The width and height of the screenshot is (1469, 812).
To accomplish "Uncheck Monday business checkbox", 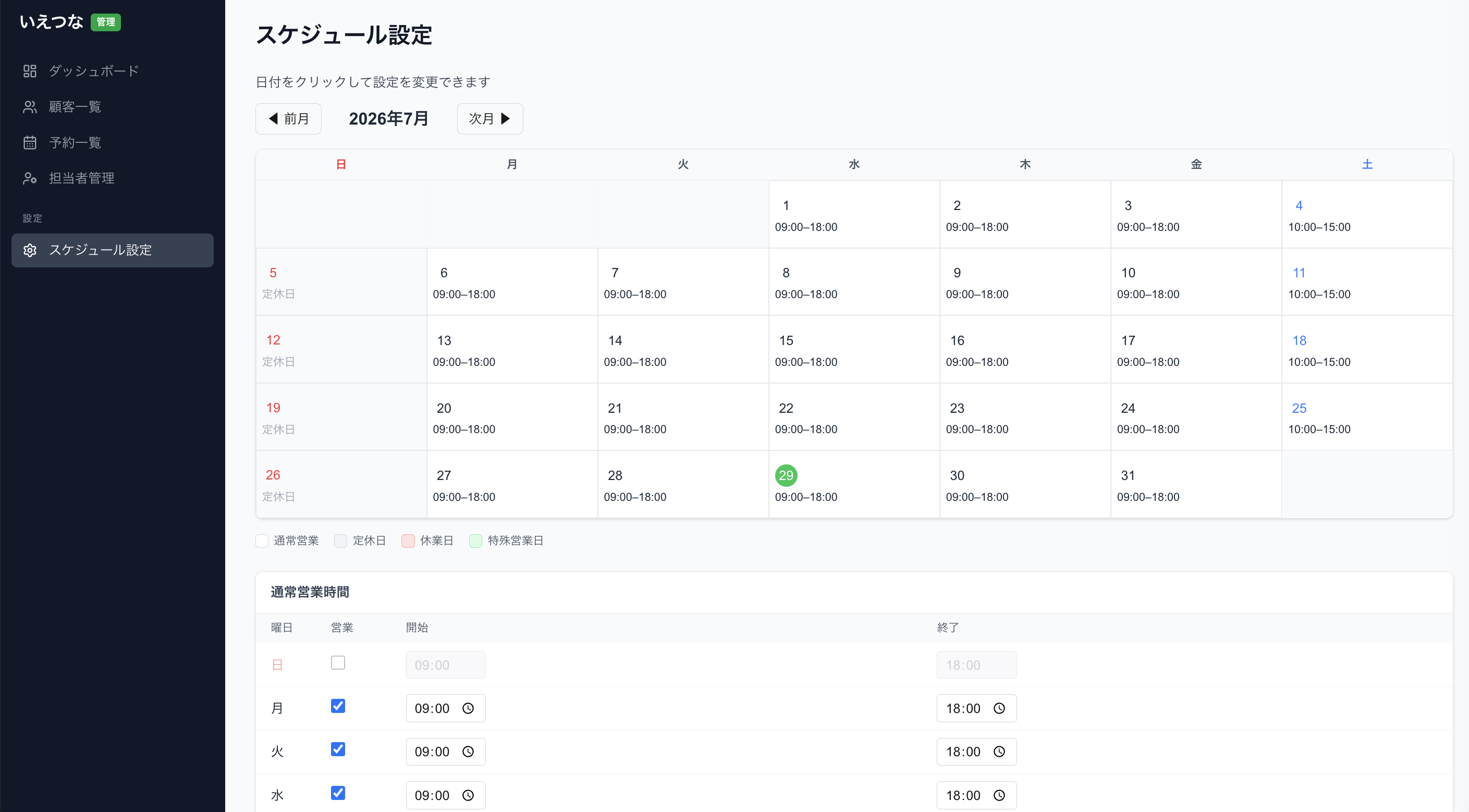I will 338,706.
